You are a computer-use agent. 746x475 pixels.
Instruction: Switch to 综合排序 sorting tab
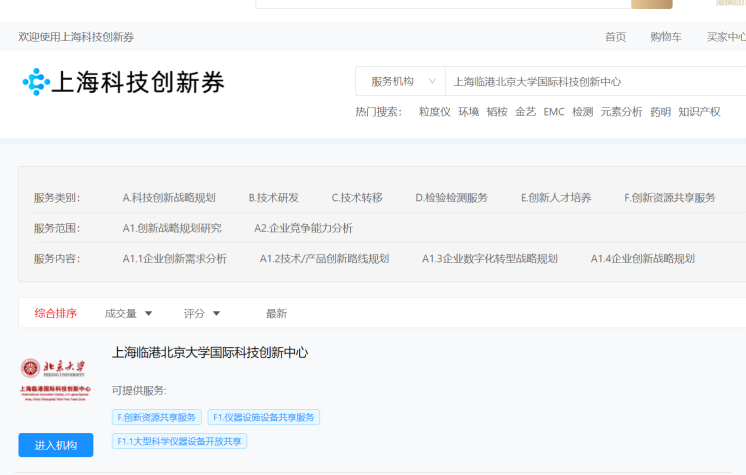point(56,313)
